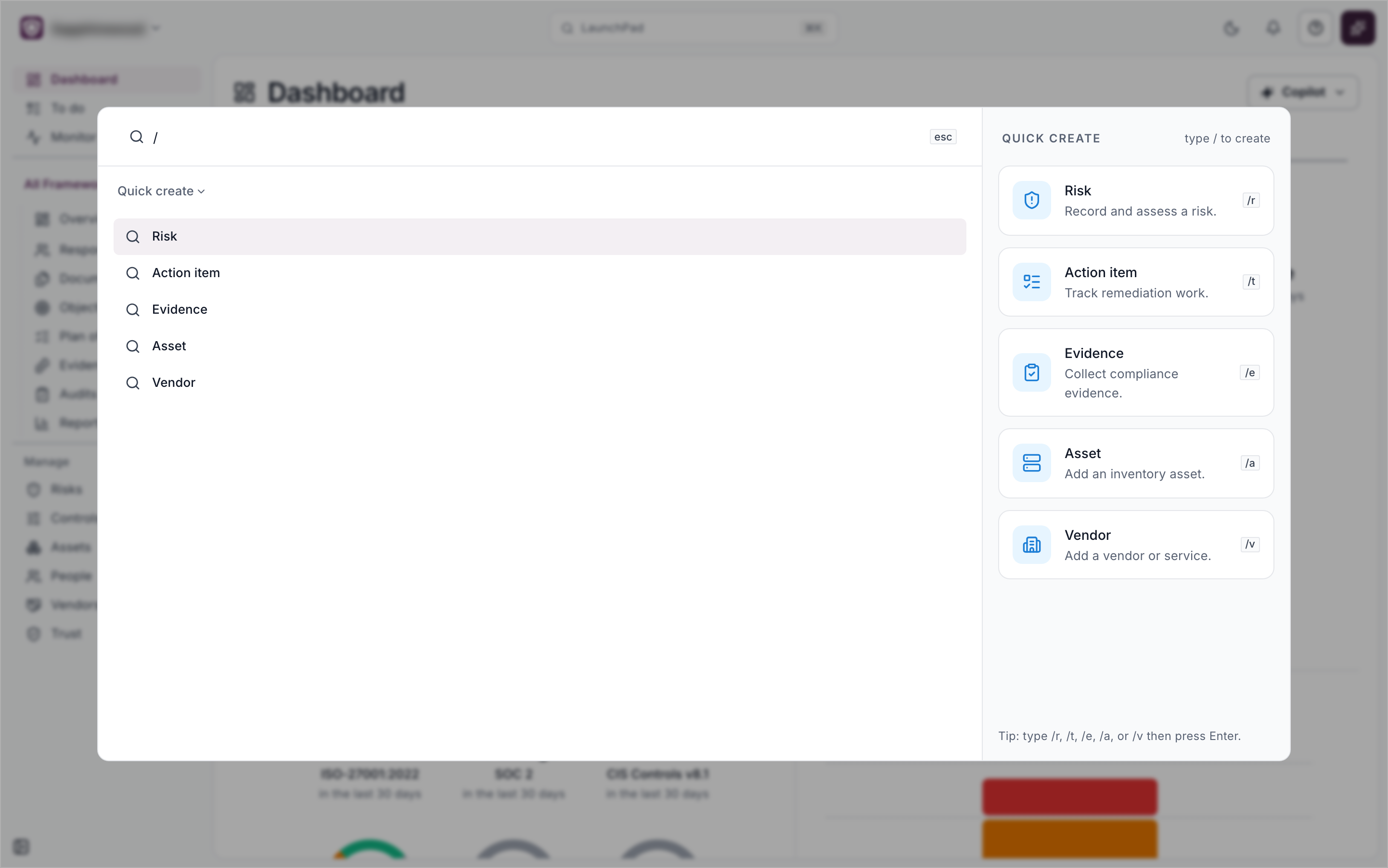Open the Evidence quick create card title
The image size is (1388, 868).
1093,353
